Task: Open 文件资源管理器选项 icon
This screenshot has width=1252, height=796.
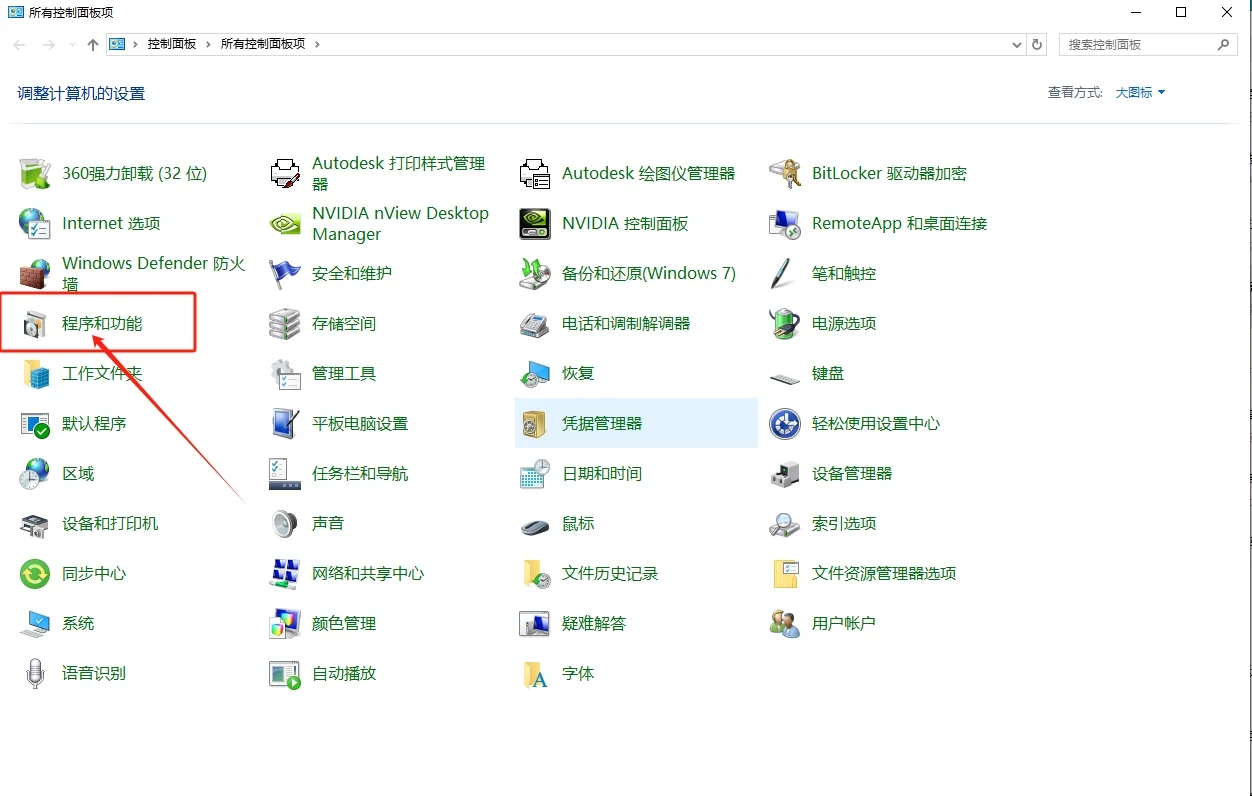Action: [x=785, y=573]
